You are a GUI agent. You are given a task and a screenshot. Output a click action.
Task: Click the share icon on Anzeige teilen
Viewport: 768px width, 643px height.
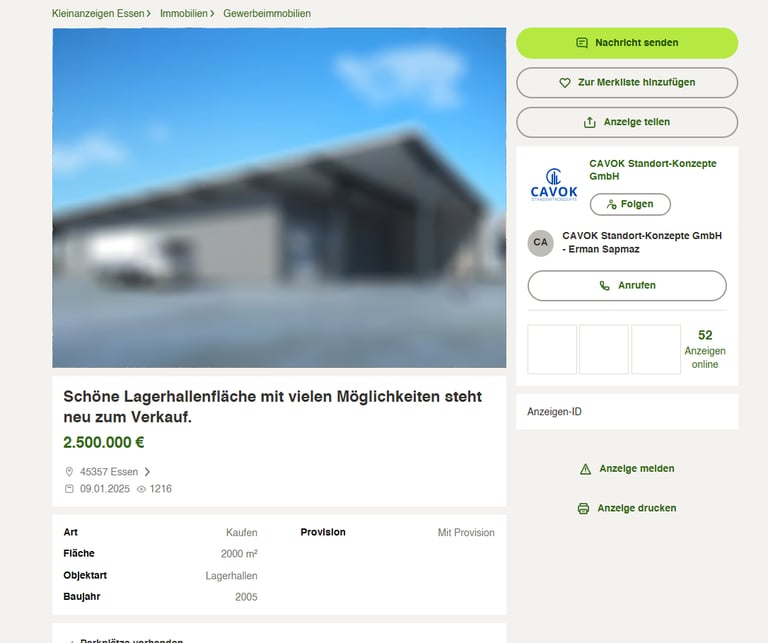pyautogui.click(x=590, y=122)
